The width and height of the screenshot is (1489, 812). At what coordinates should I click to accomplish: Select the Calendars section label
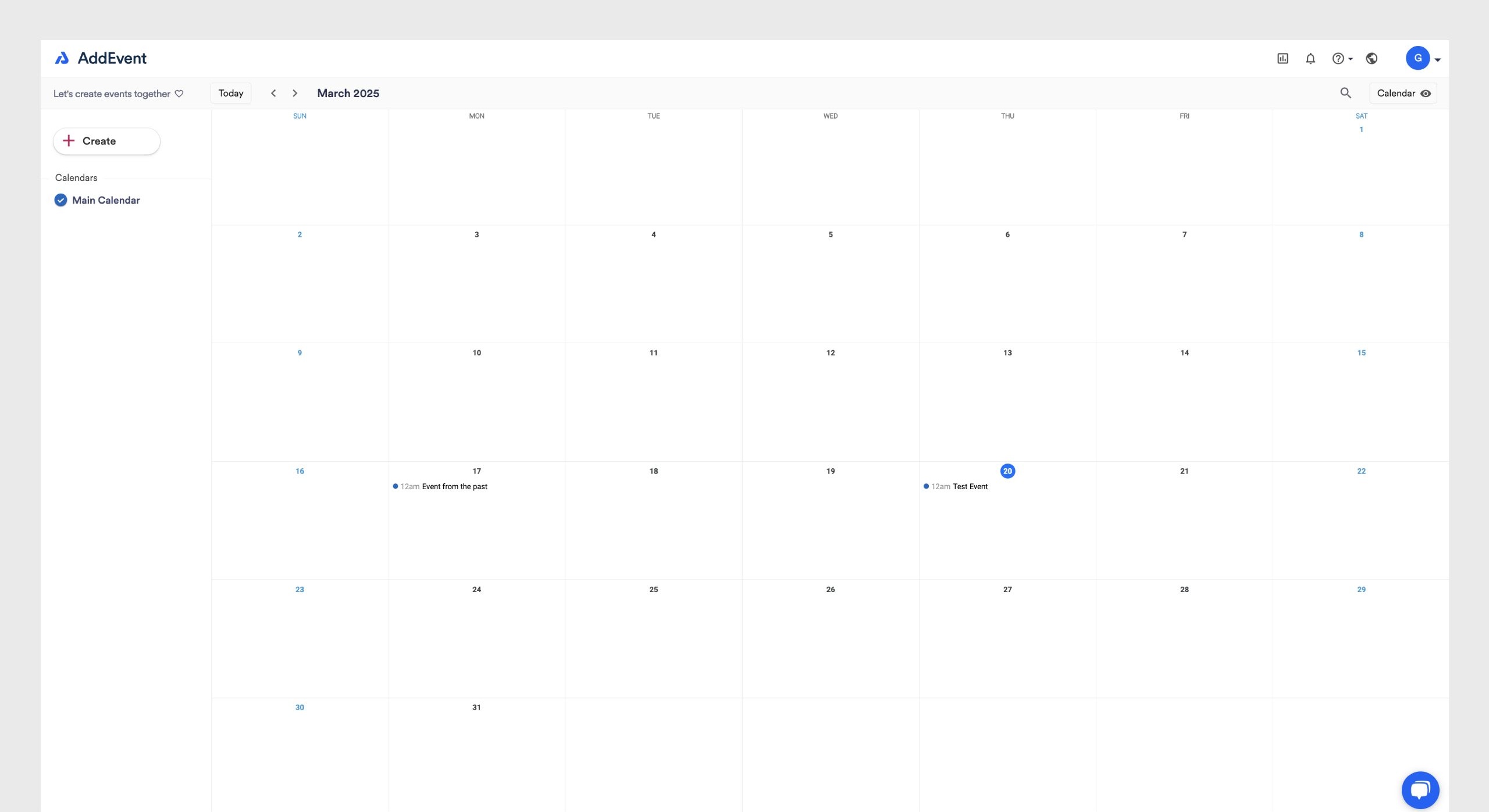click(x=76, y=177)
